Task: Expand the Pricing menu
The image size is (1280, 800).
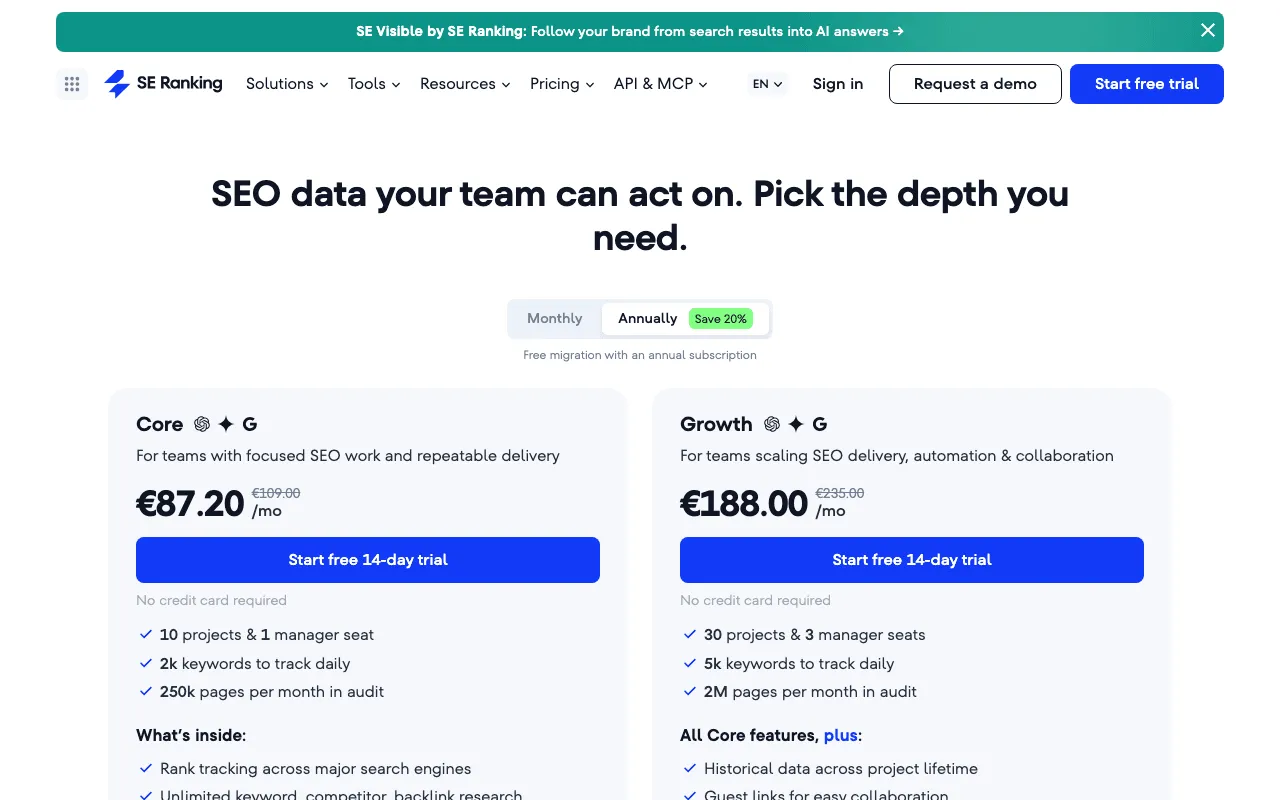Action: (x=562, y=84)
